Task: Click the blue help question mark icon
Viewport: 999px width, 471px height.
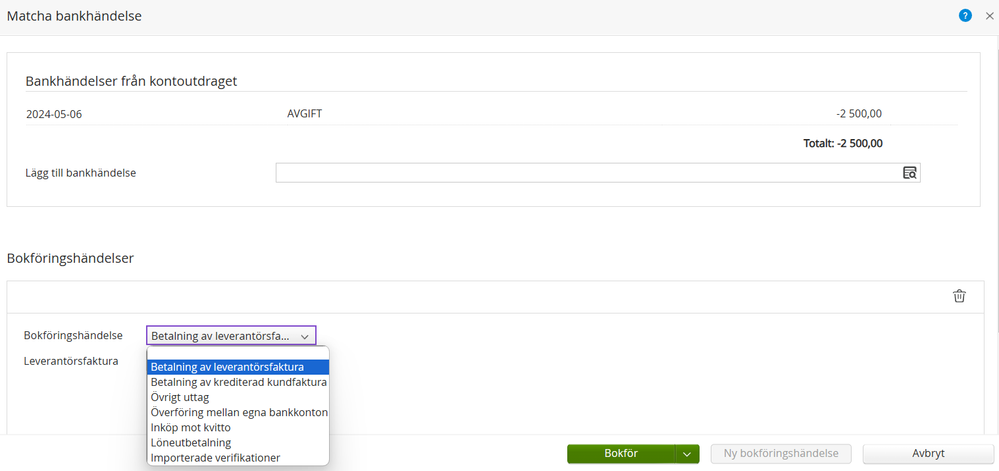Action: coord(965,15)
